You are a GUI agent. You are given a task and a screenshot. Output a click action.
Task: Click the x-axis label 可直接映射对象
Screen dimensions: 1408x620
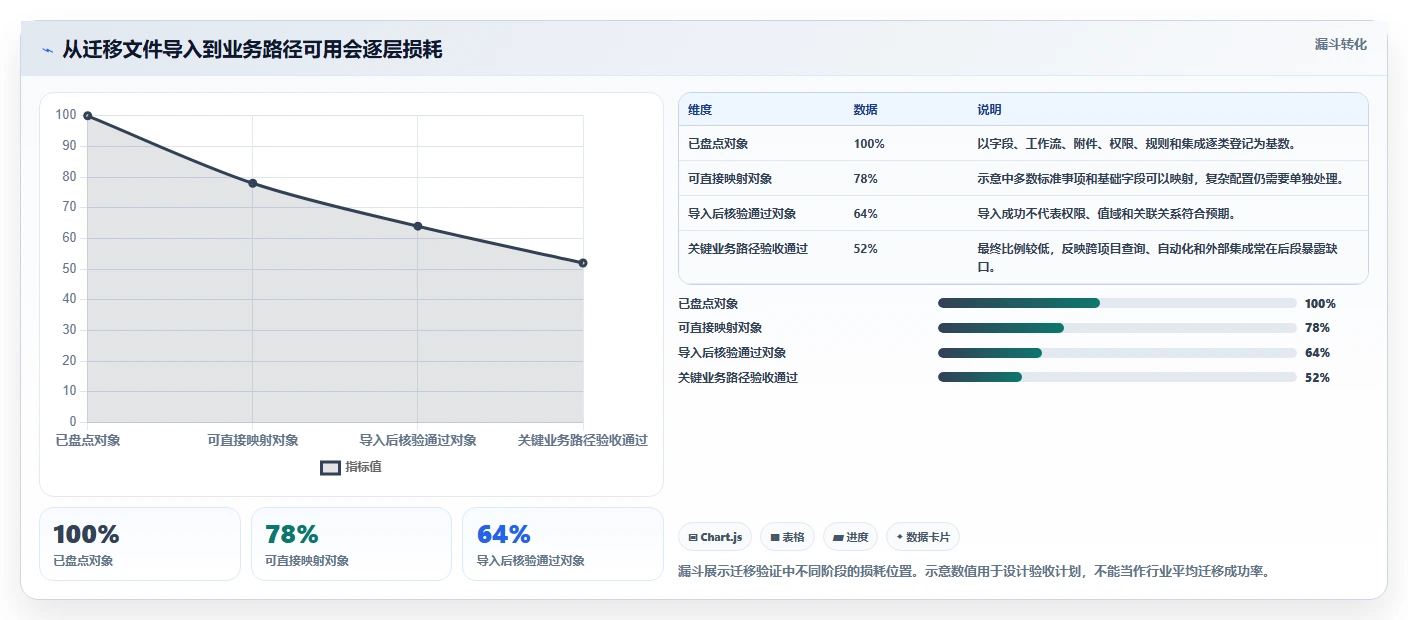253,440
